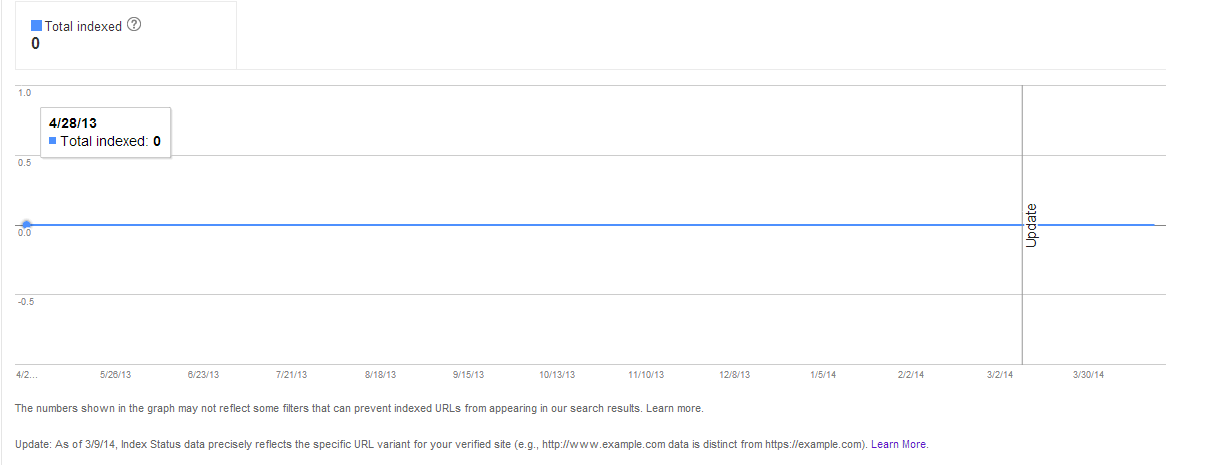Click the 9/15/13 date on the axis
Image resolution: width=1206 pixels, height=465 pixels.
click(x=468, y=375)
